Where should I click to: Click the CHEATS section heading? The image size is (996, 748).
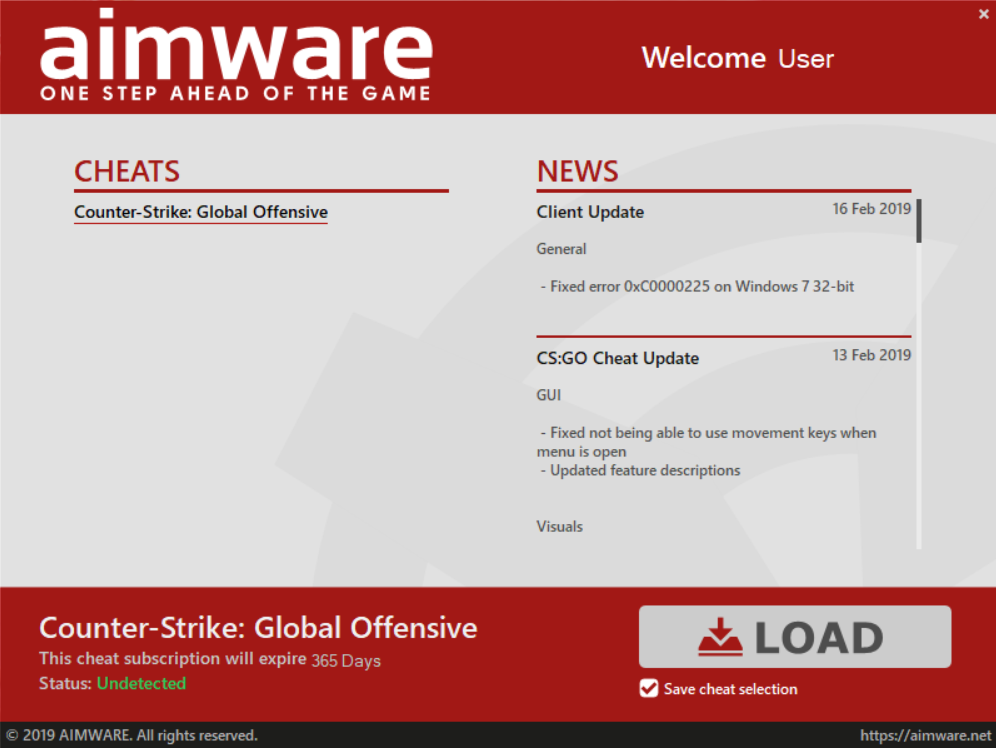click(127, 171)
